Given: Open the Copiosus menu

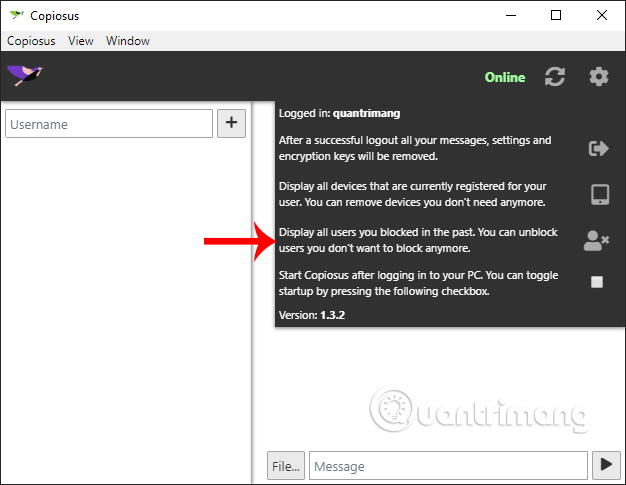Looking at the screenshot, I should coord(31,41).
